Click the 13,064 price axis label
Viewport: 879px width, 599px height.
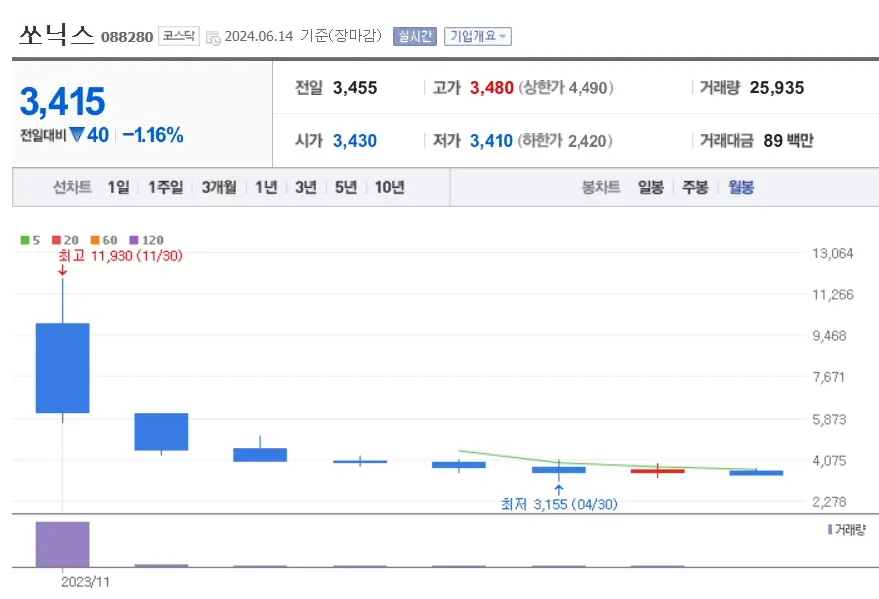click(x=833, y=253)
